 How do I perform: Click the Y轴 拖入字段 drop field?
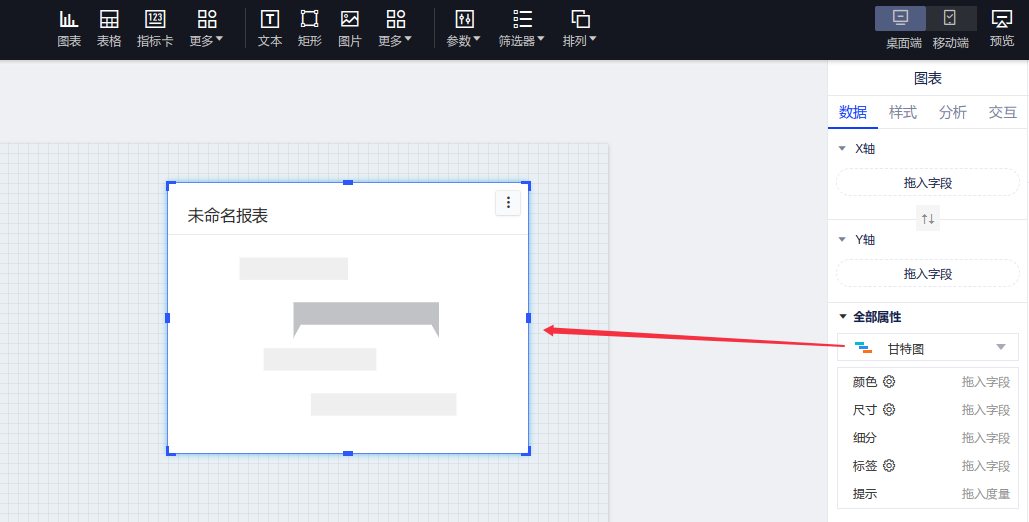click(x=928, y=273)
